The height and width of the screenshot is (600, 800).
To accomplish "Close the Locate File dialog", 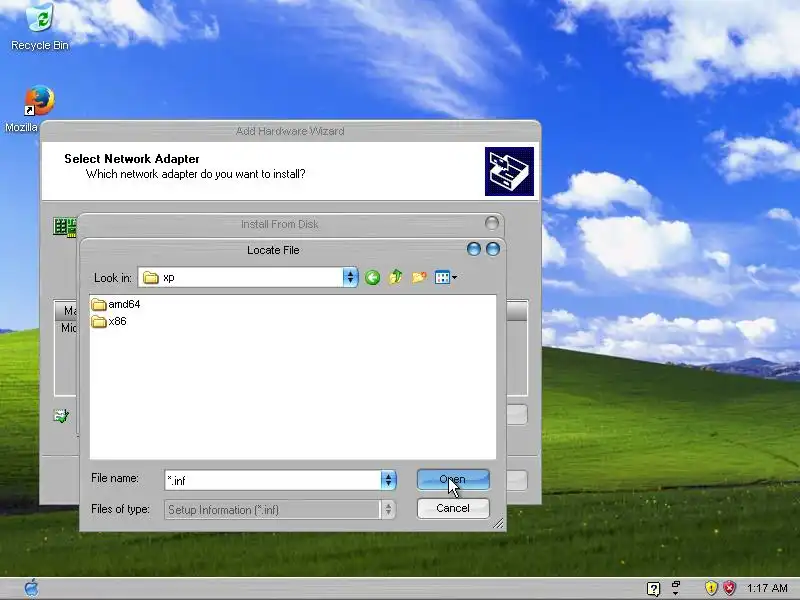I will (493, 249).
